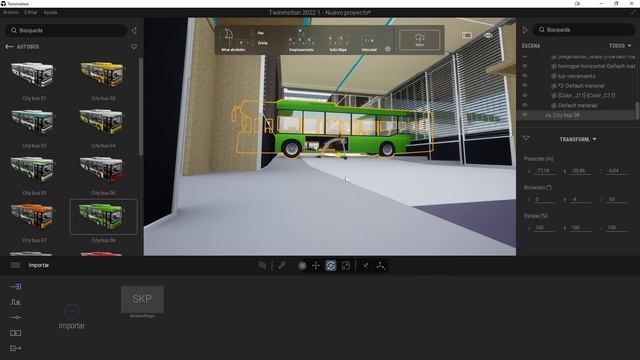Activate the Scale gizmo tool

pos(346,266)
